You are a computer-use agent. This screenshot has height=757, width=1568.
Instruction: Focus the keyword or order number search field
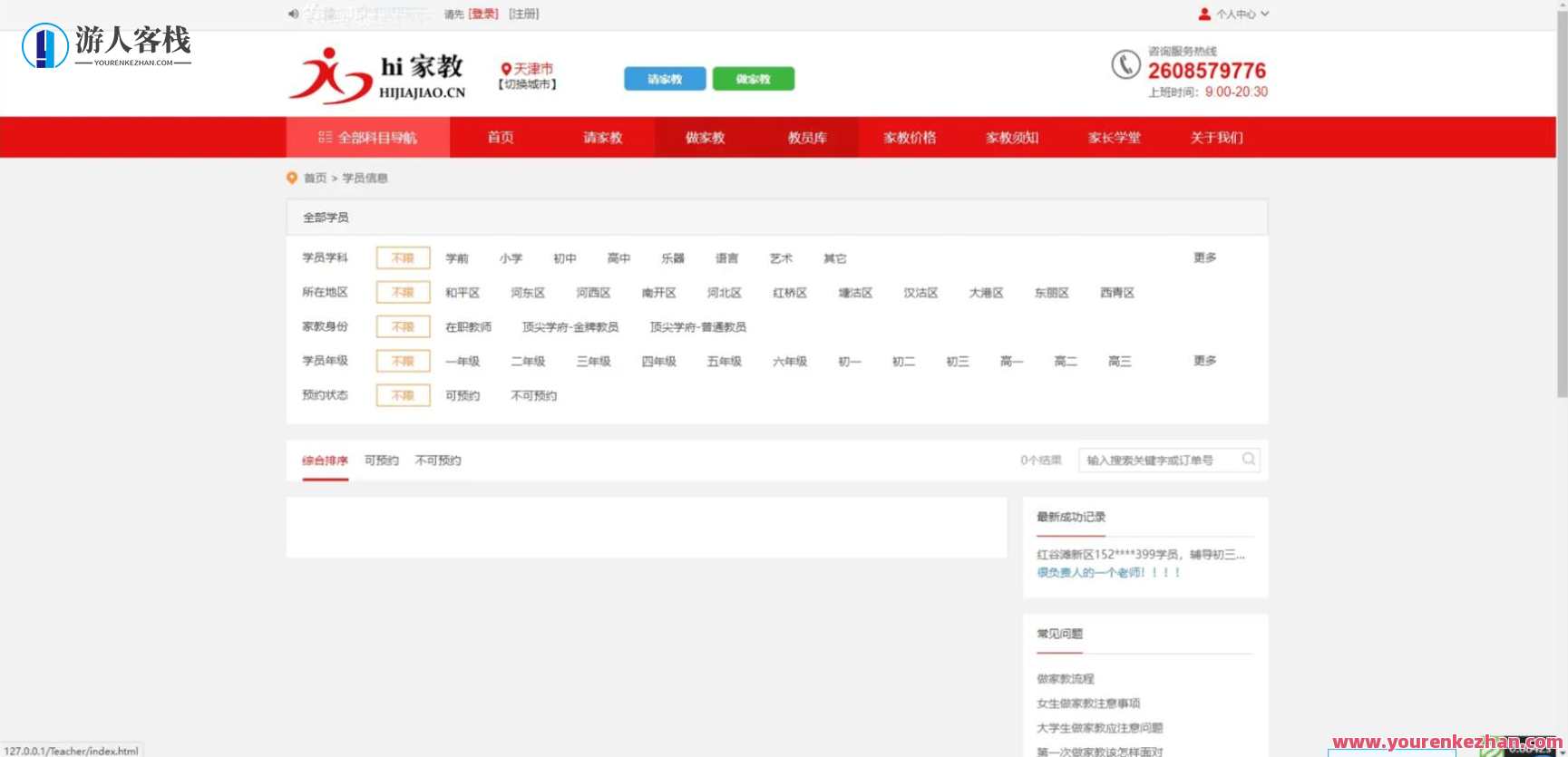tap(1169, 461)
